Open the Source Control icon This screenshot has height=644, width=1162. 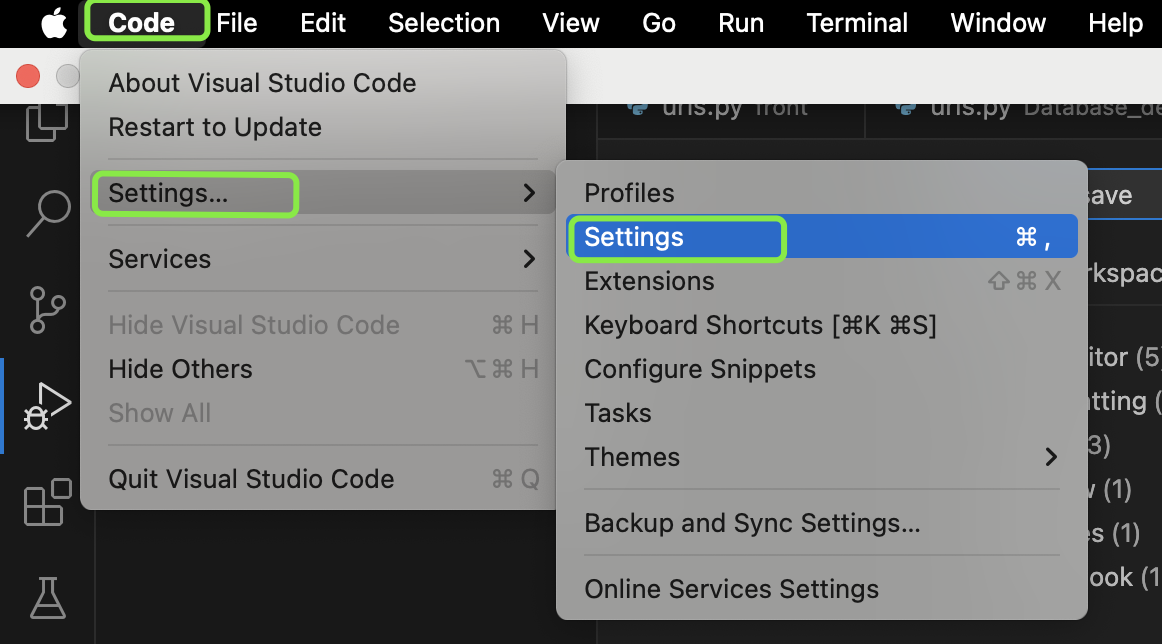pyautogui.click(x=48, y=310)
